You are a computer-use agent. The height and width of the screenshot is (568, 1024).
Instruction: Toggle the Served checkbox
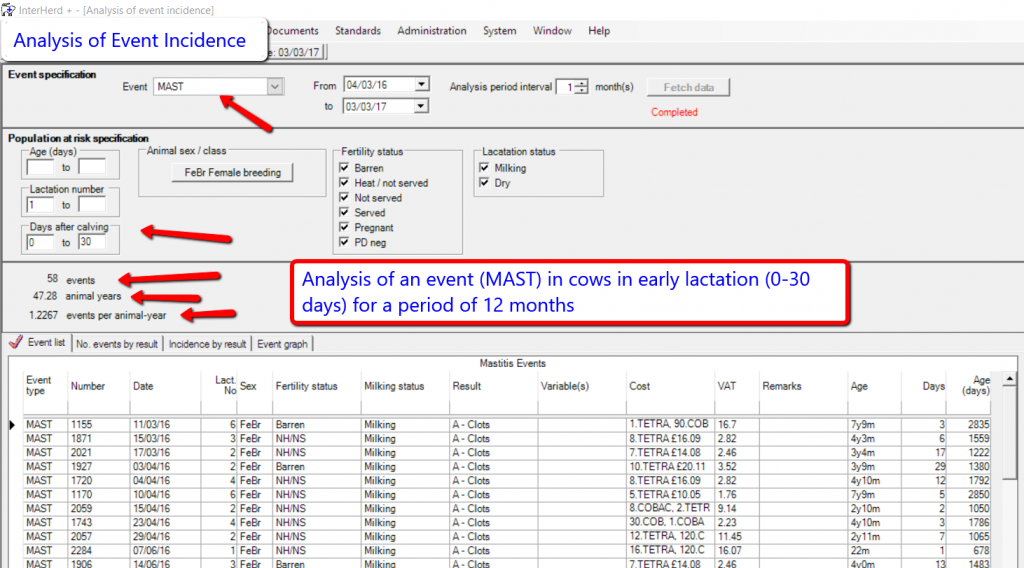pos(344,213)
